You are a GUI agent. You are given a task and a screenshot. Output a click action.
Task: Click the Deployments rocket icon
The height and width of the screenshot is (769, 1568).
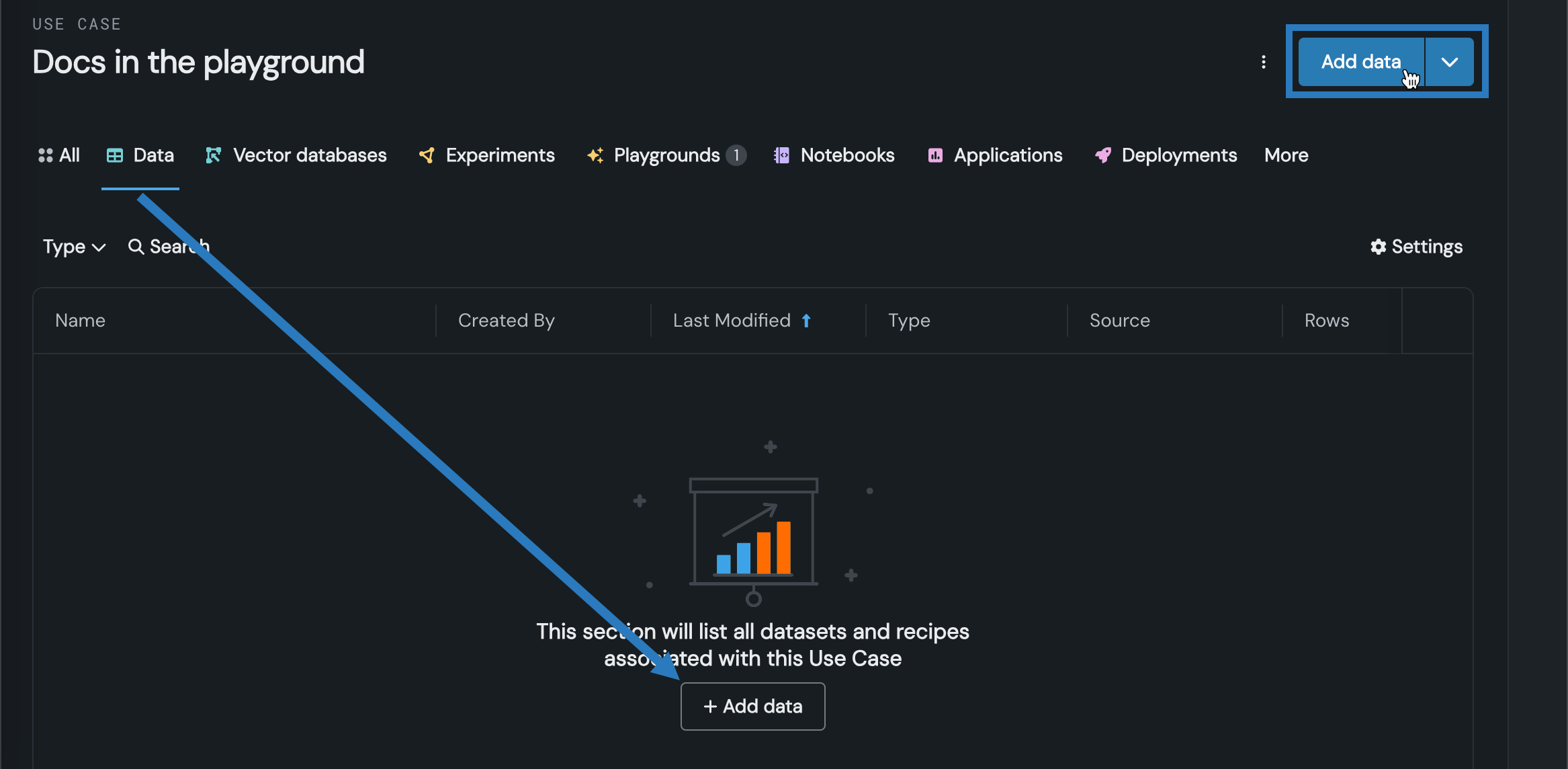pyautogui.click(x=1102, y=155)
